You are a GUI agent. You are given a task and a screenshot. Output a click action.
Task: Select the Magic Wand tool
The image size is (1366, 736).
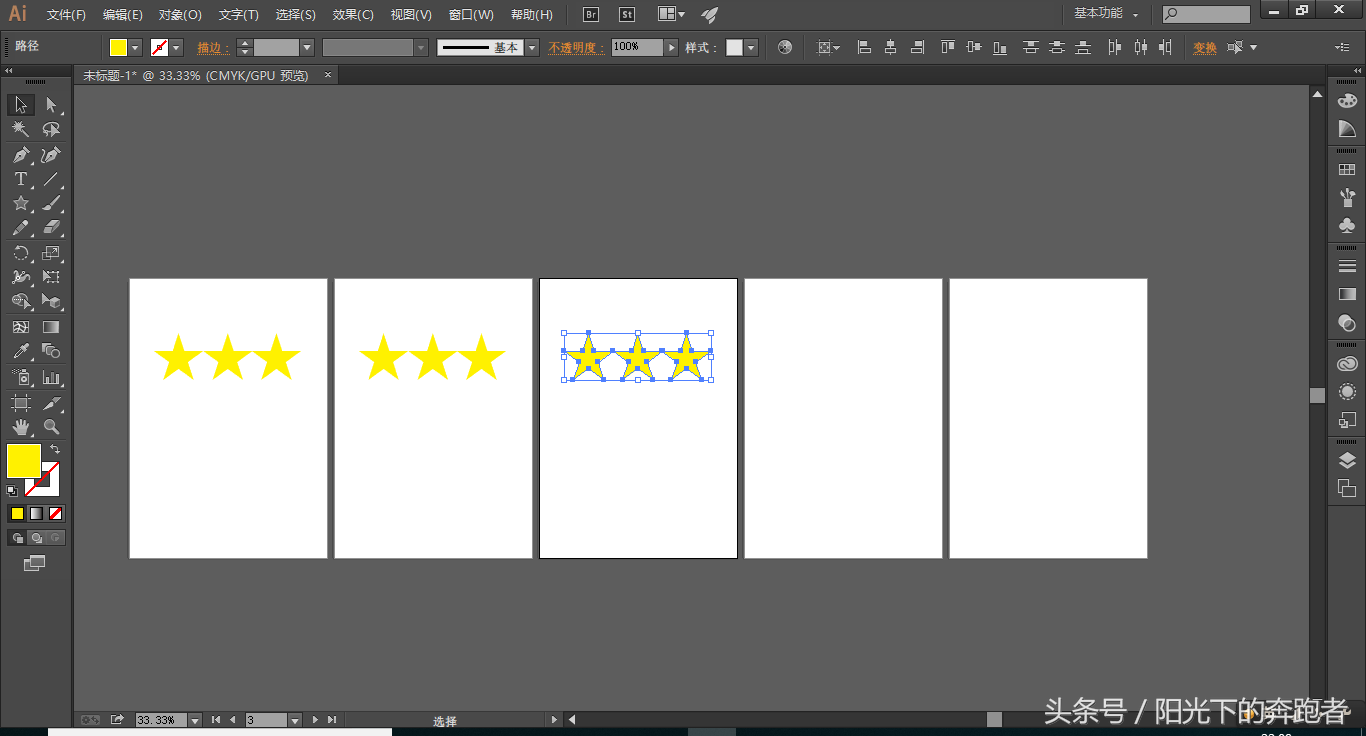[x=21, y=130]
